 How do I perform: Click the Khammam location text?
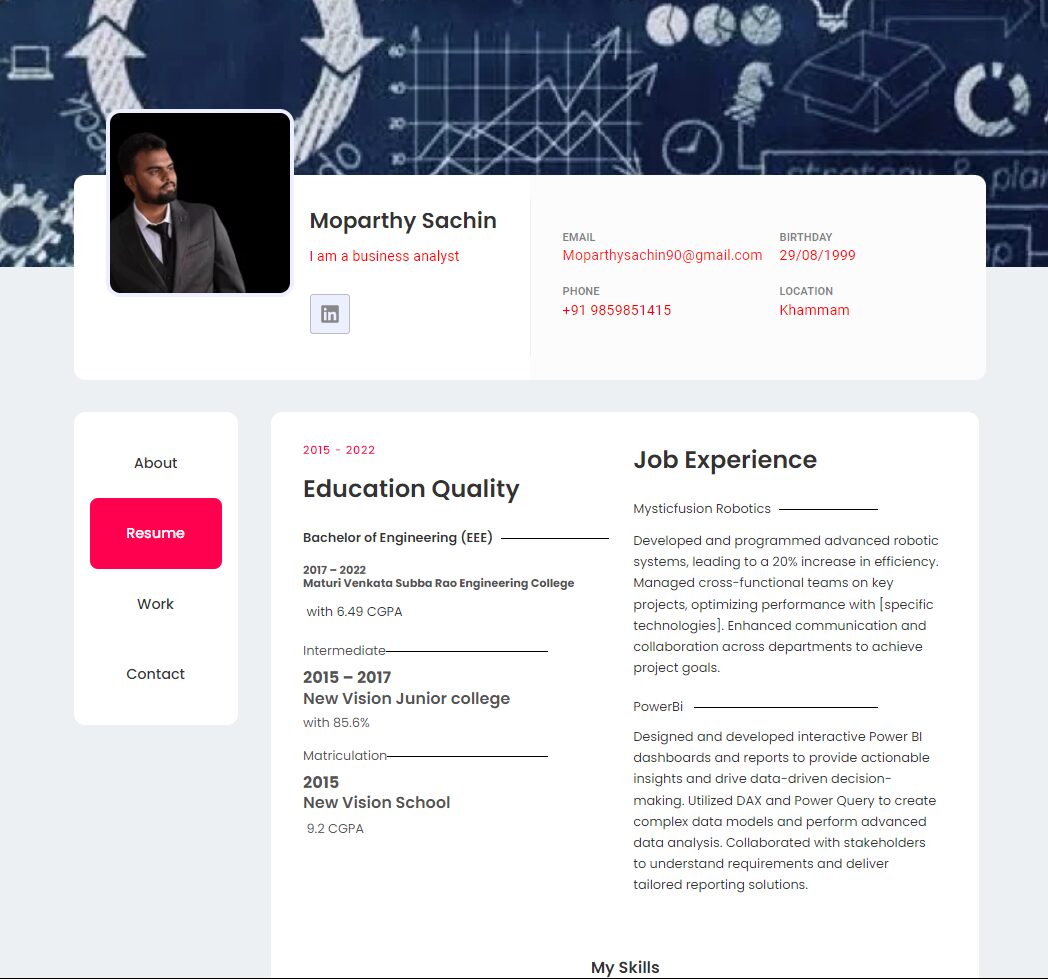tap(814, 310)
